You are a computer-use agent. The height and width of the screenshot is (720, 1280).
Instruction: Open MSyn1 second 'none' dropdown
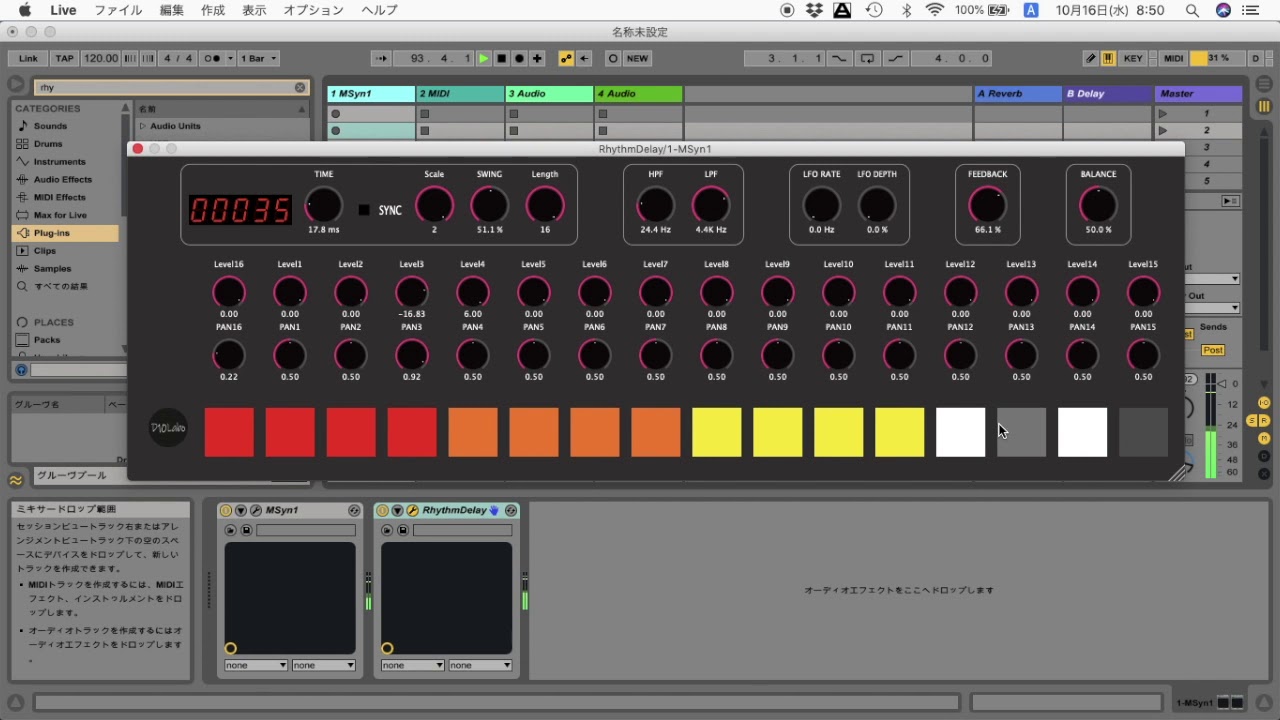click(x=324, y=665)
